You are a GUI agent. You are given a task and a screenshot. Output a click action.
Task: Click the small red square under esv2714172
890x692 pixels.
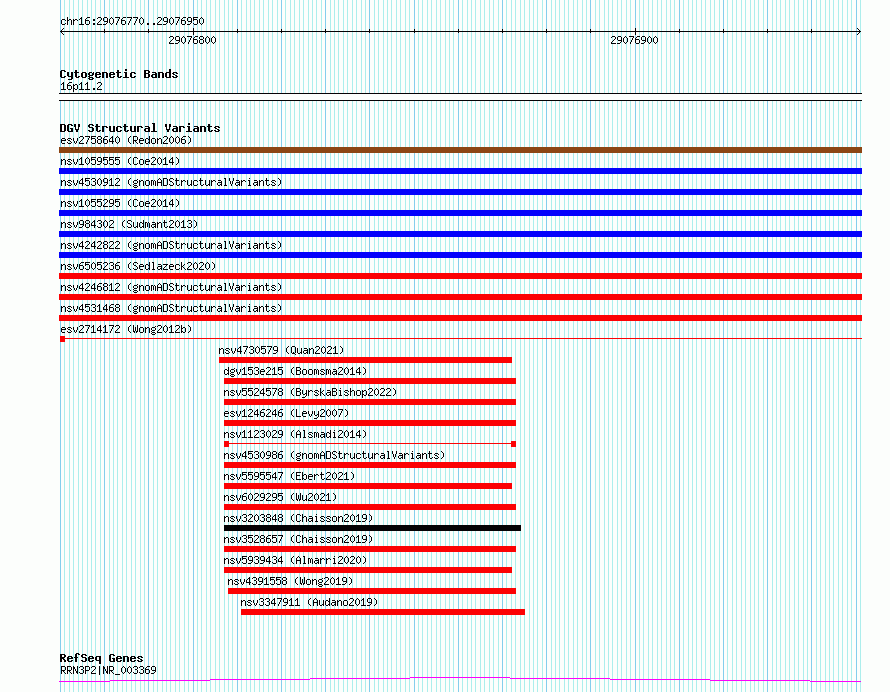tap(62, 339)
